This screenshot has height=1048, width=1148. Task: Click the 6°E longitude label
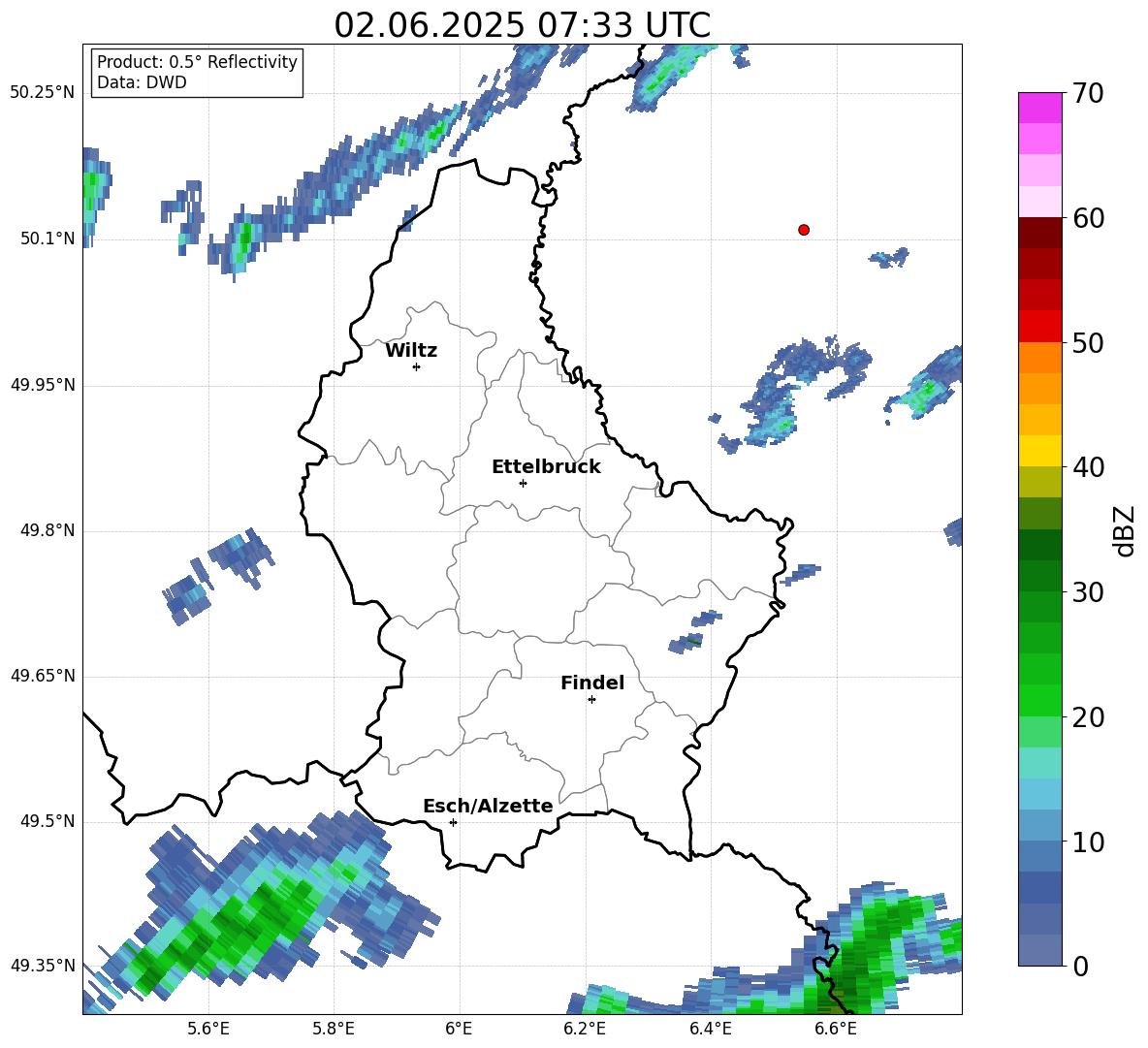(459, 1029)
